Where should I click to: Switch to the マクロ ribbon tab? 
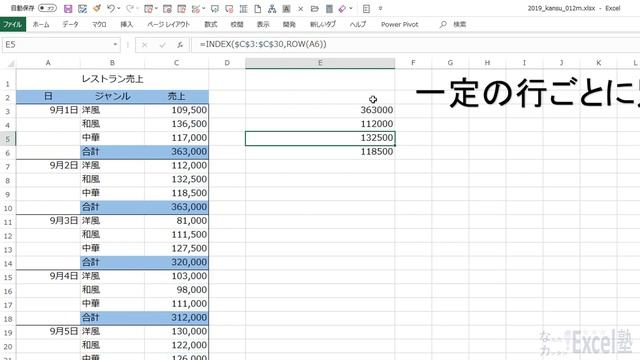pos(99,24)
